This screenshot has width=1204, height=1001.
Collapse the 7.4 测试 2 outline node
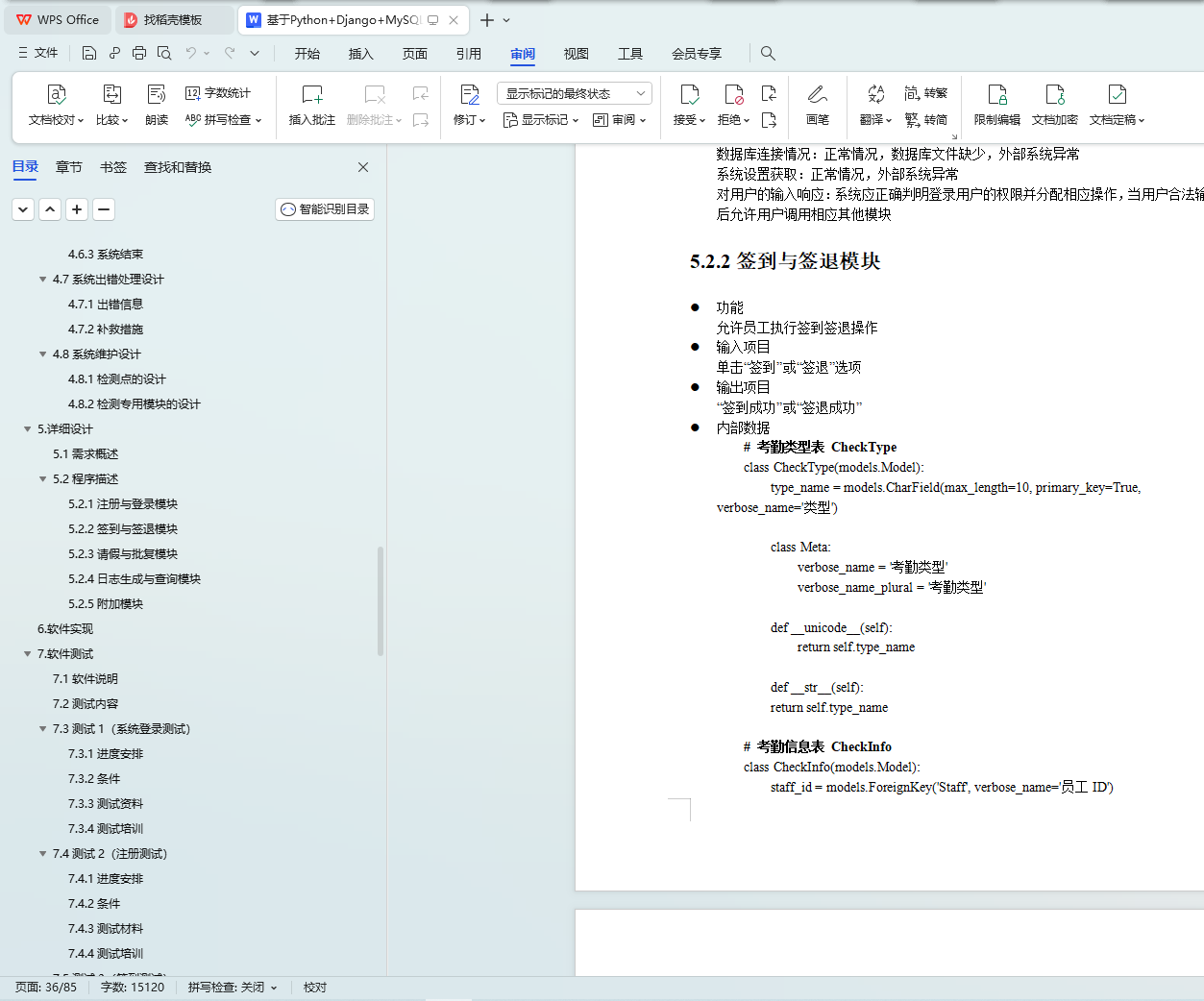[x=42, y=854]
